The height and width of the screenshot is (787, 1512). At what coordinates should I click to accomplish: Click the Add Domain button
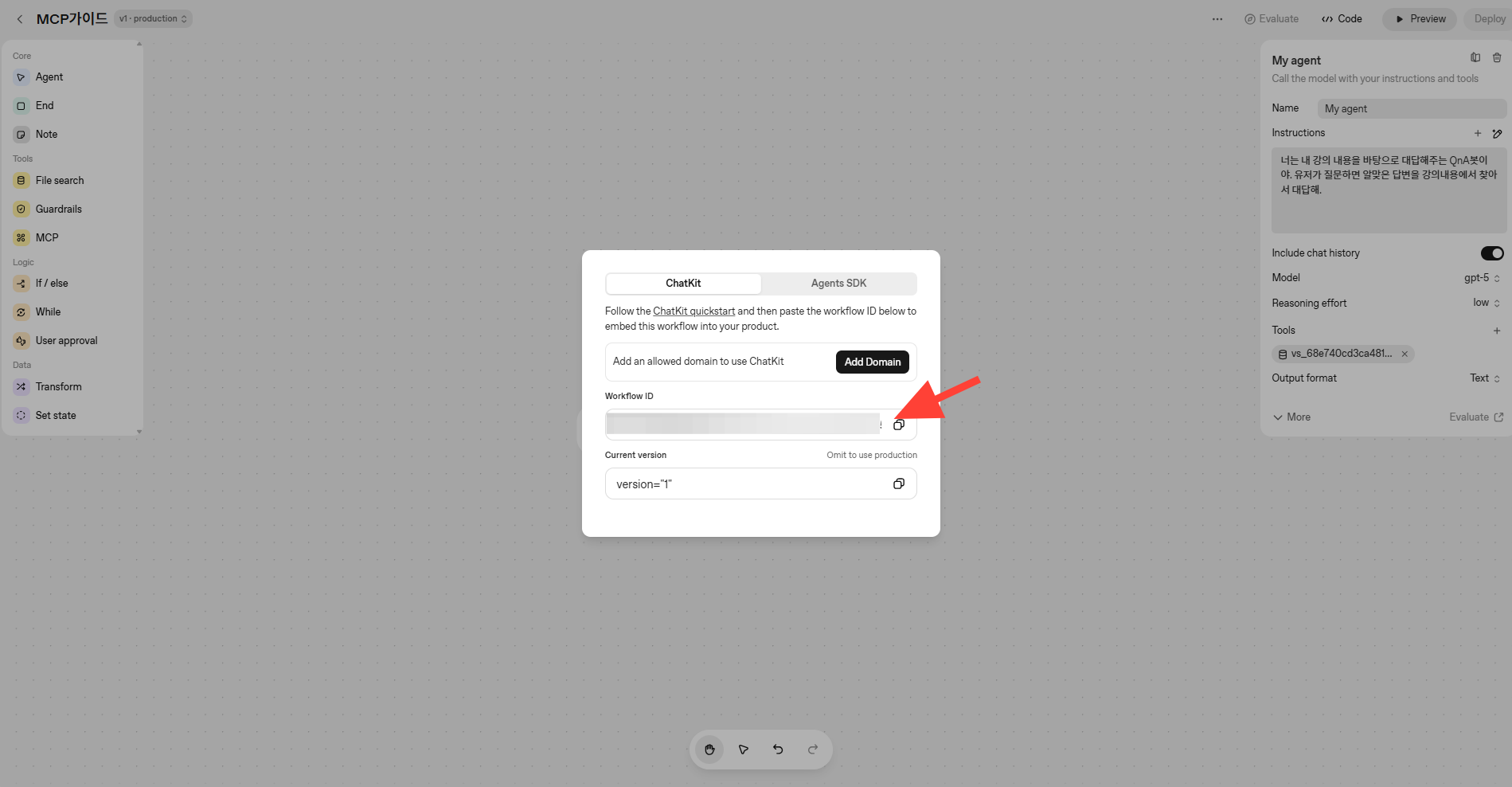pos(873,362)
